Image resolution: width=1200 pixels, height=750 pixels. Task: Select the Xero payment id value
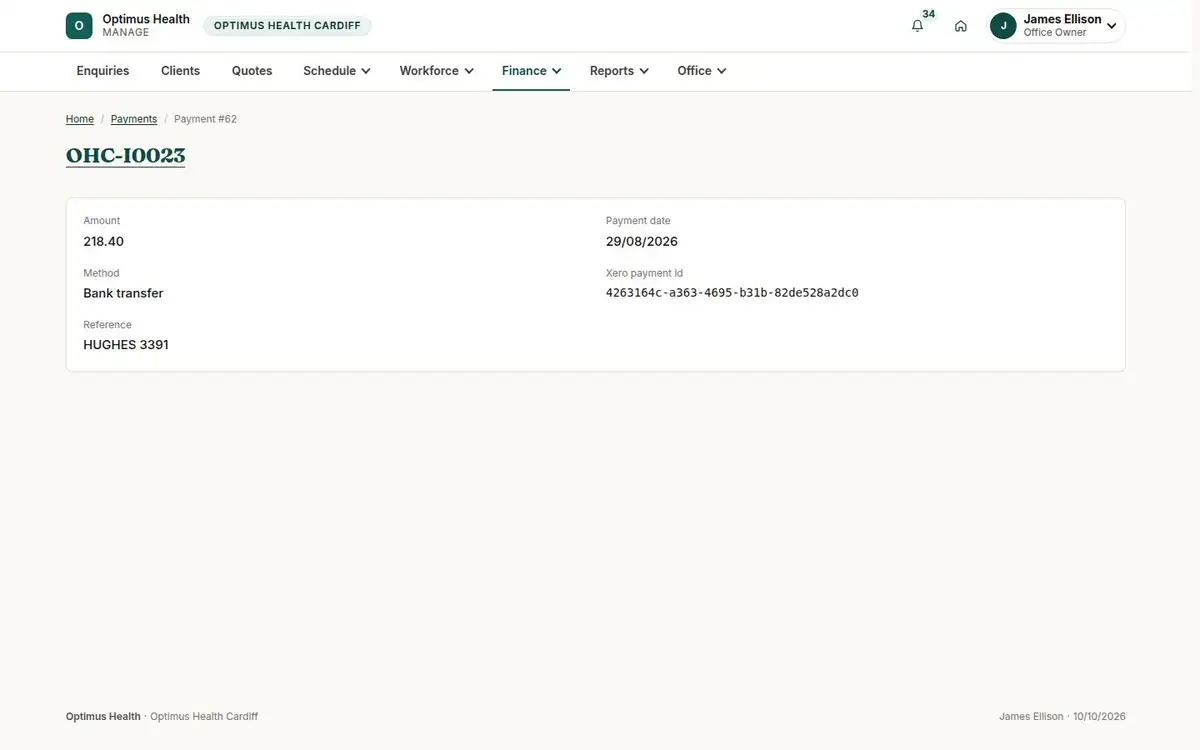point(732,293)
